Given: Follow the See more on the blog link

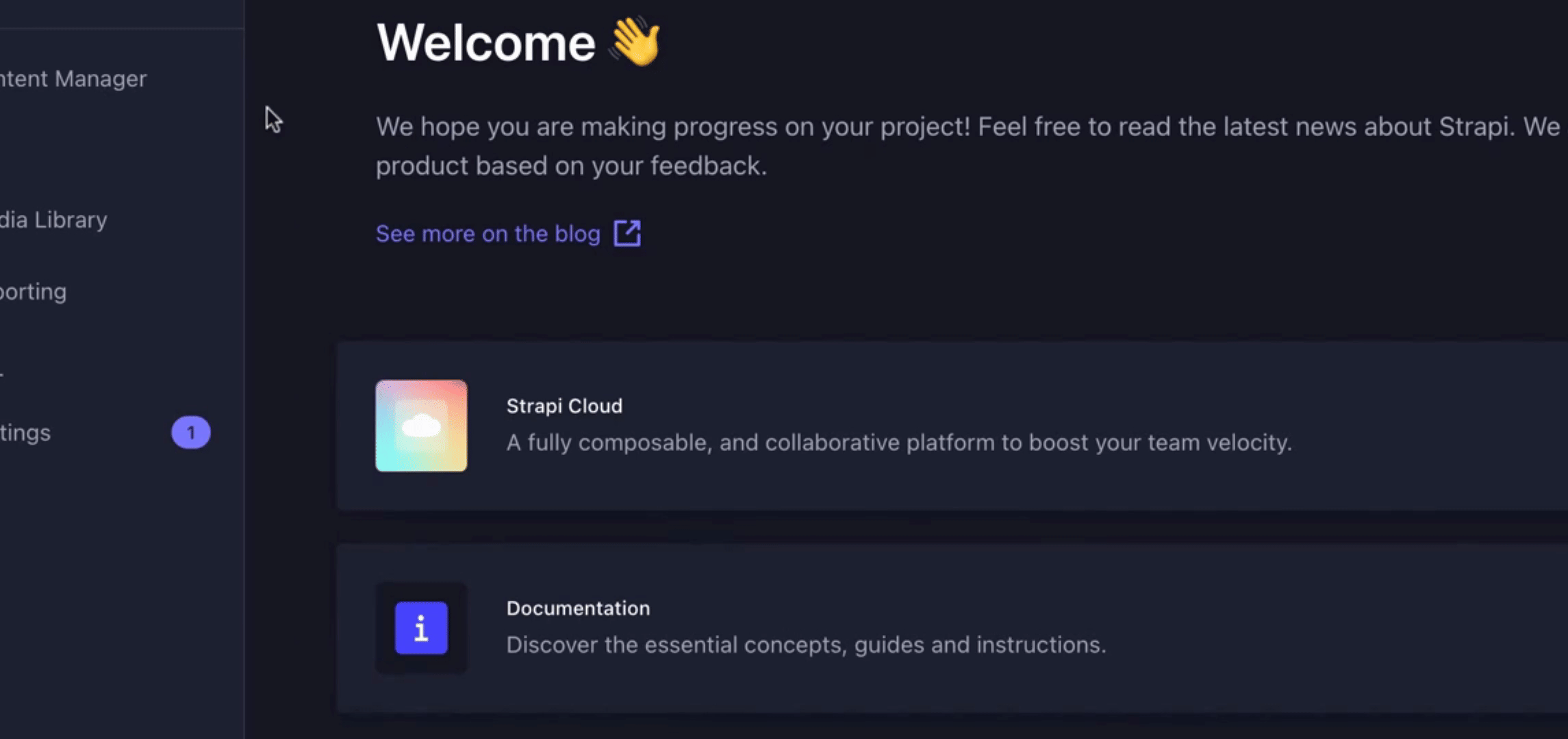Looking at the screenshot, I should 488,234.
